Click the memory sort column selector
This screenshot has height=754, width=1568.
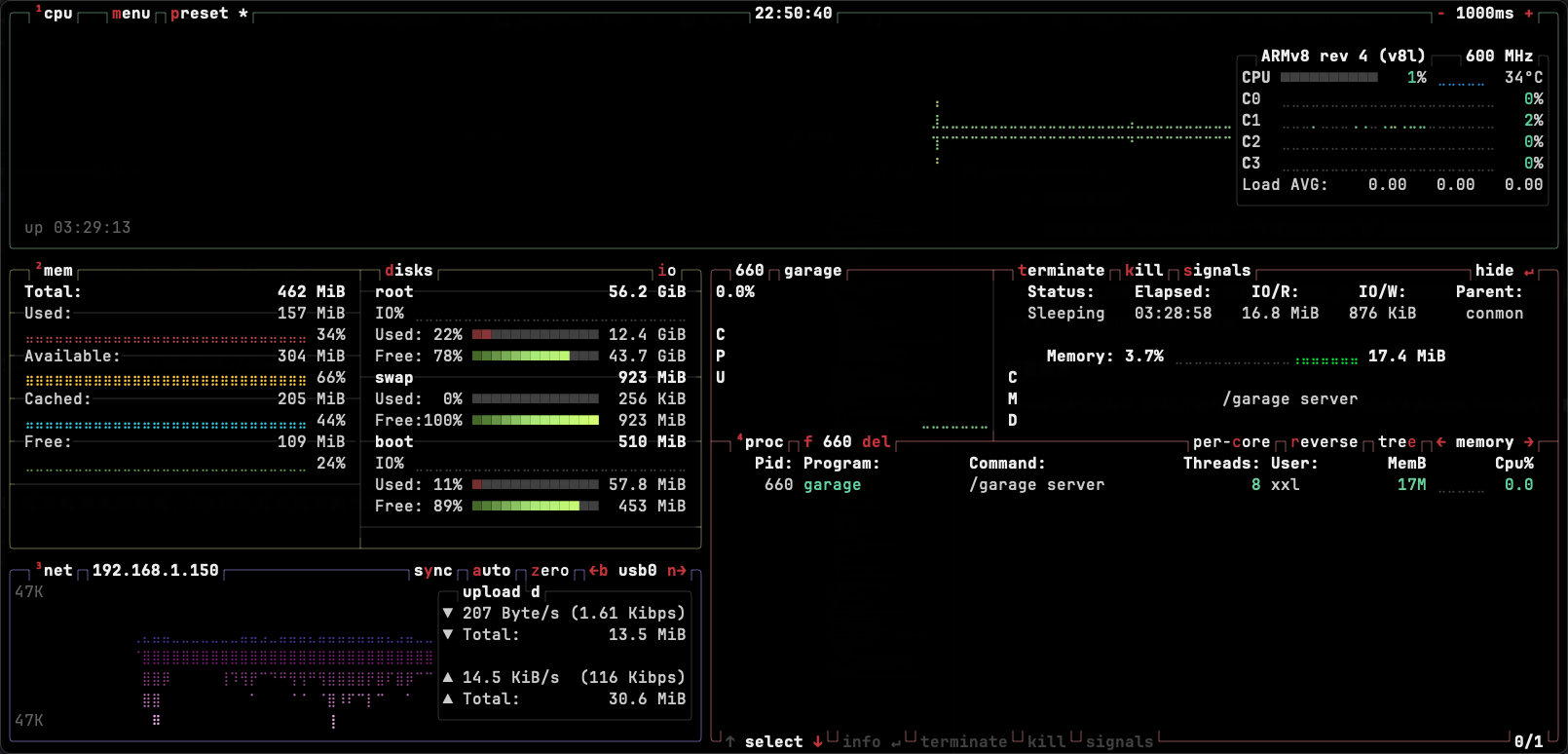point(1485,442)
